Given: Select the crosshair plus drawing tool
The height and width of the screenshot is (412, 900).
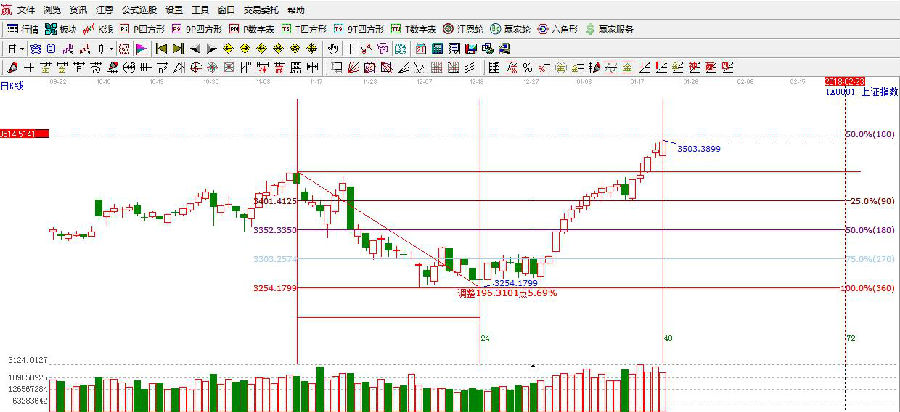Looking at the screenshot, I should pos(29,67).
